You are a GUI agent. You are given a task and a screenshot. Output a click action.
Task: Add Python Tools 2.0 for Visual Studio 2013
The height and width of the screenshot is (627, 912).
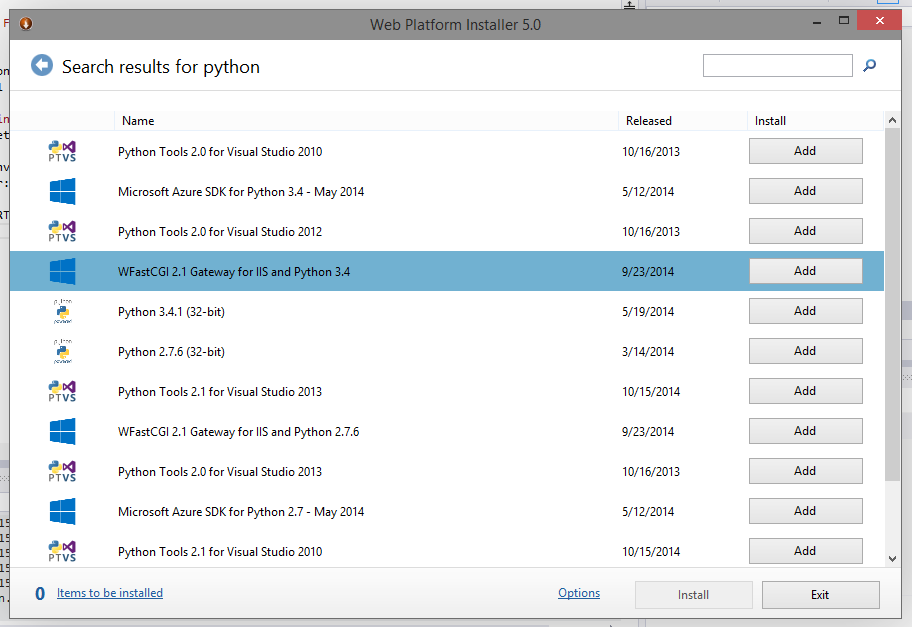point(806,471)
